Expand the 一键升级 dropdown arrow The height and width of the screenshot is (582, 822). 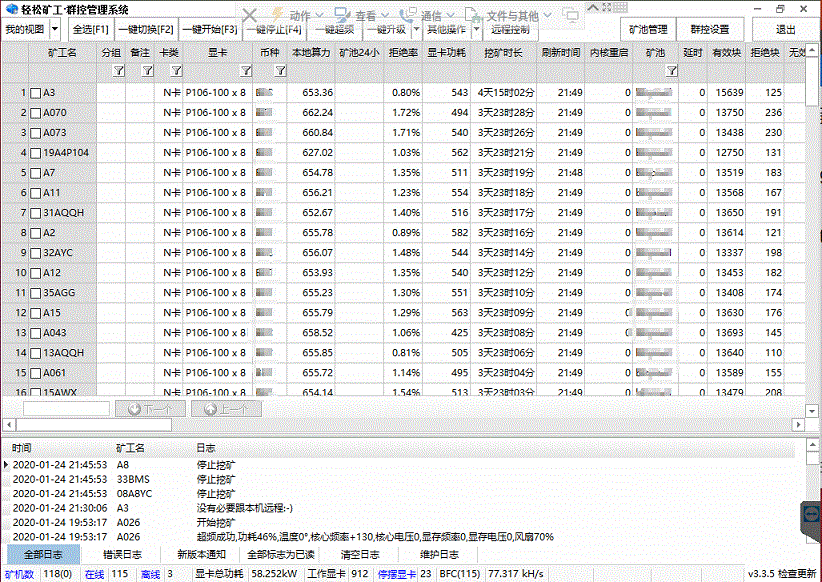click(x=416, y=29)
